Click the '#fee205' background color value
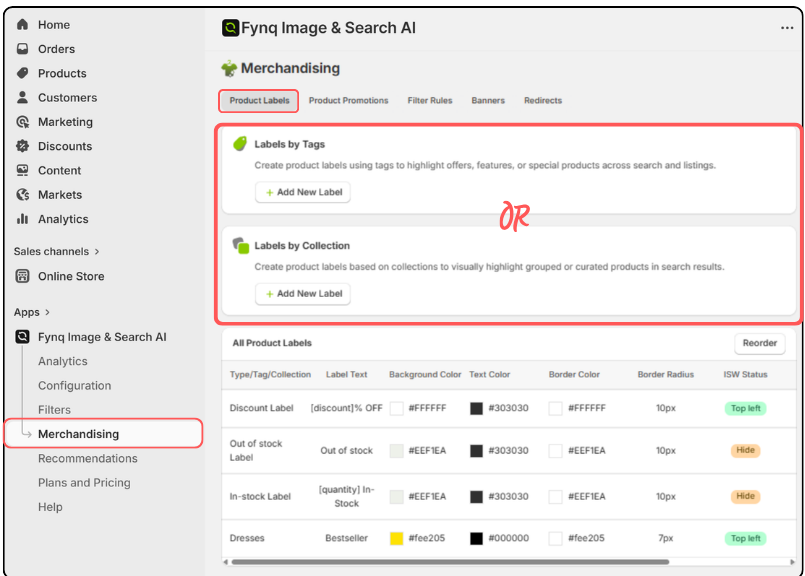Viewport: 805px width, 576px height. [x=427, y=538]
